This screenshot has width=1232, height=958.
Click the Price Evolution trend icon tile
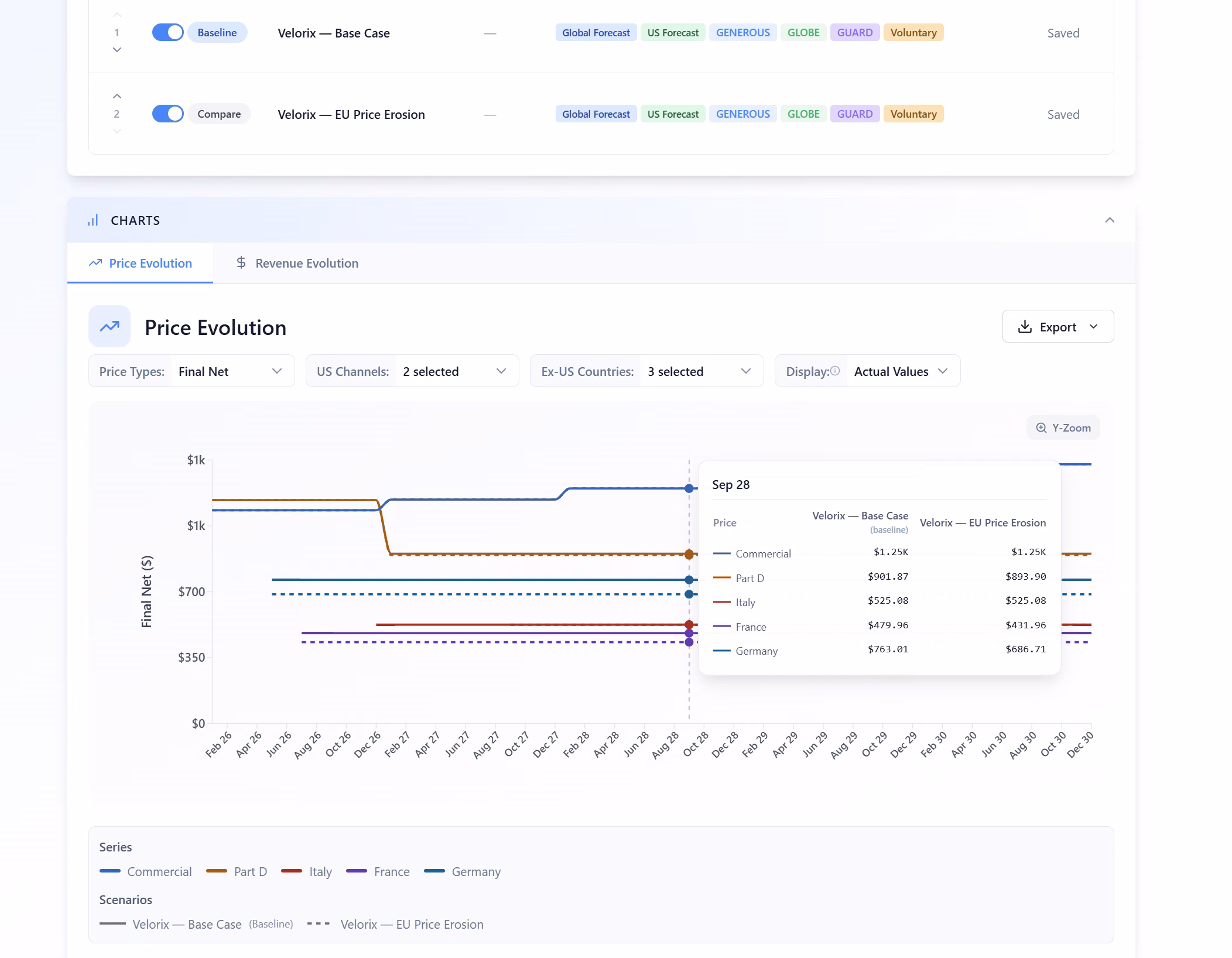pos(109,326)
